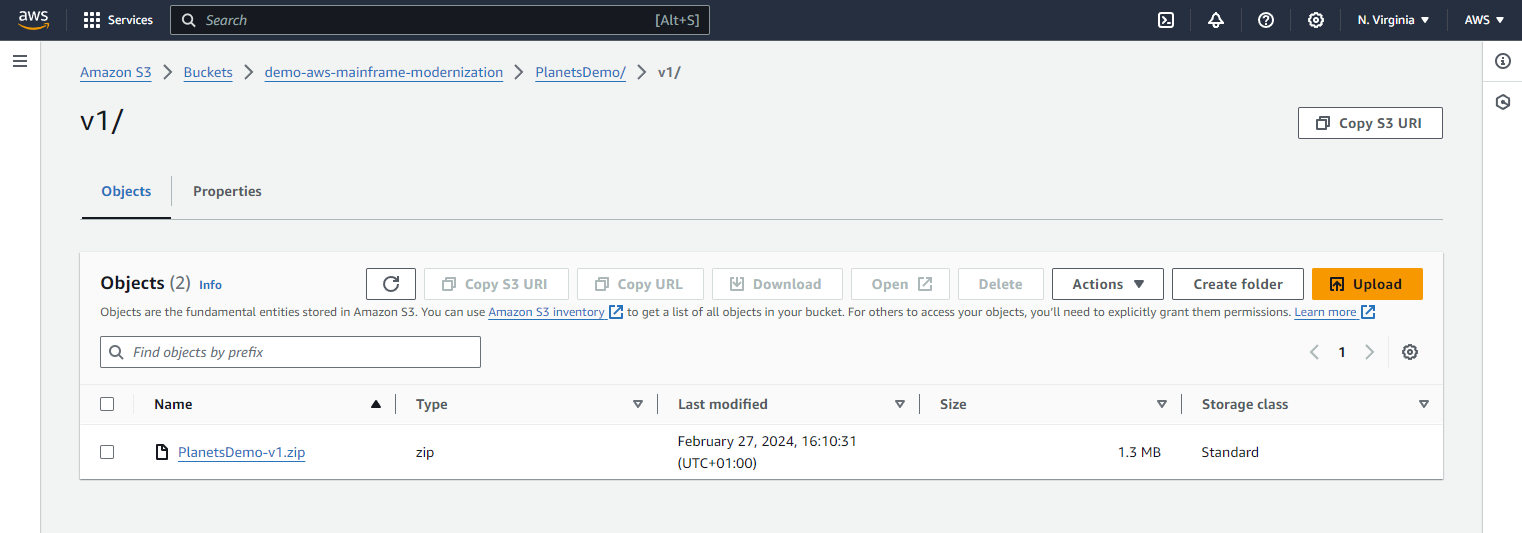Sort by the Size column arrow

pos(1162,404)
